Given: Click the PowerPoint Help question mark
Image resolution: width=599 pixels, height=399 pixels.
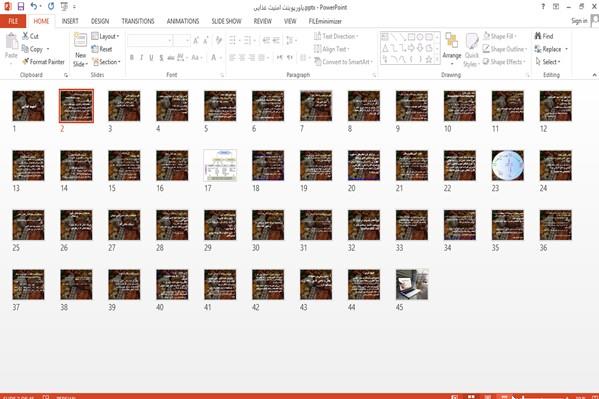Looking at the screenshot, I should click(x=543, y=6).
